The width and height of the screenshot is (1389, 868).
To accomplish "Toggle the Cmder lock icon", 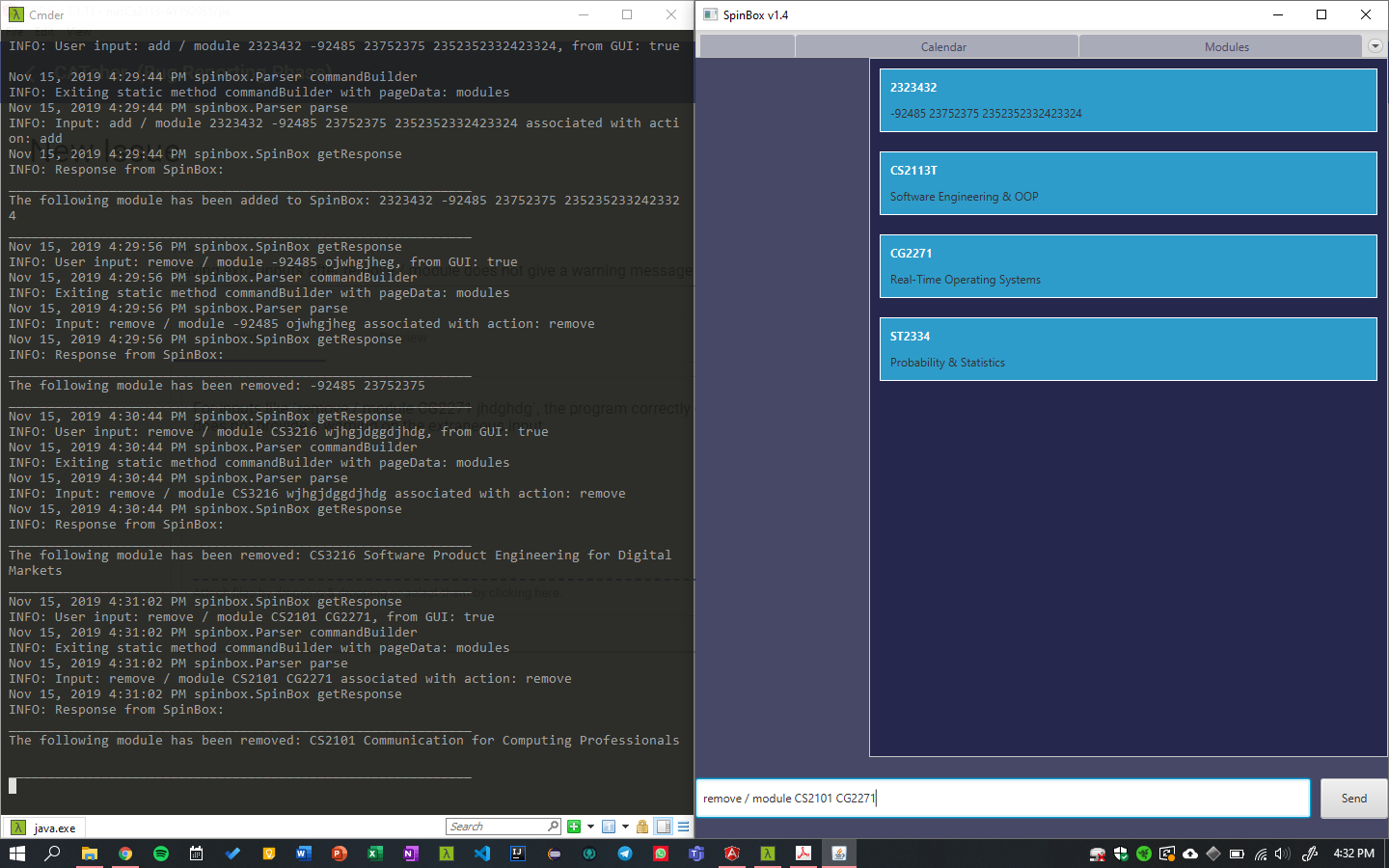I will [x=642, y=827].
